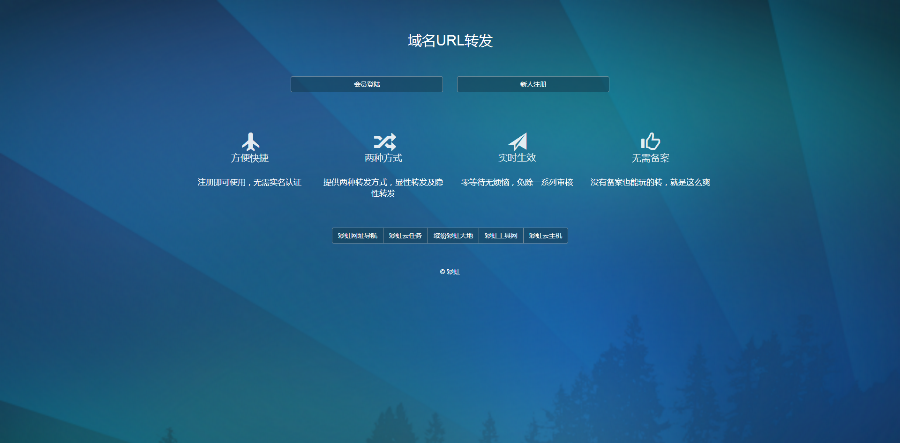Follow the footer link ending in 上网
This screenshot has height=443, width=900.
(501, 236)
